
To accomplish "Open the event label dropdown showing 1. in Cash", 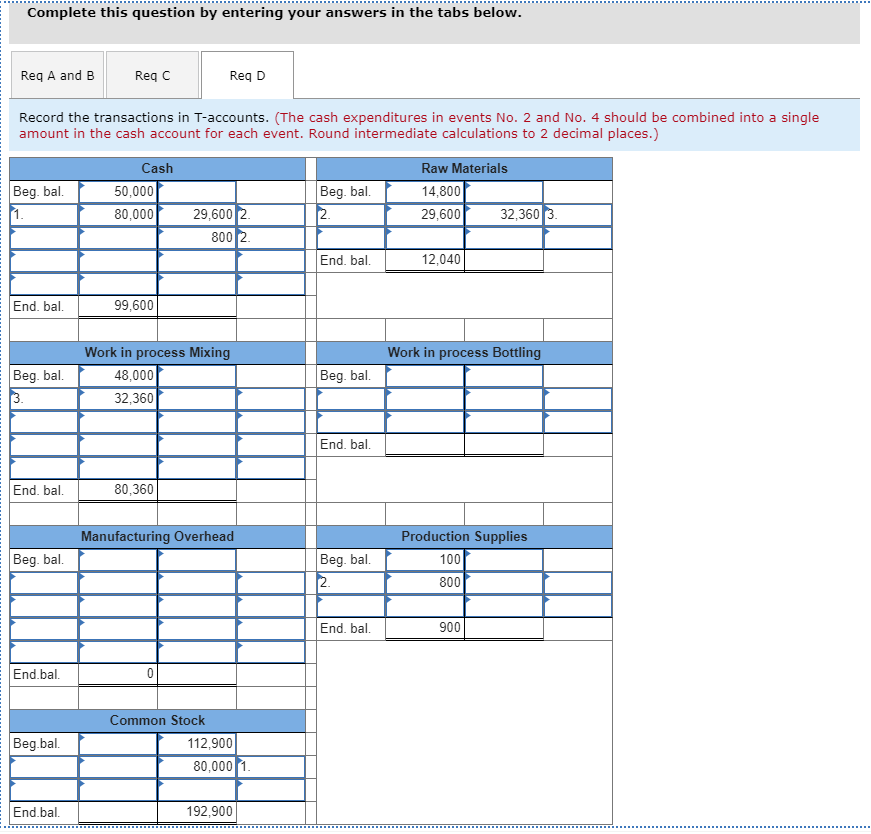I will (x=44, y=214).
